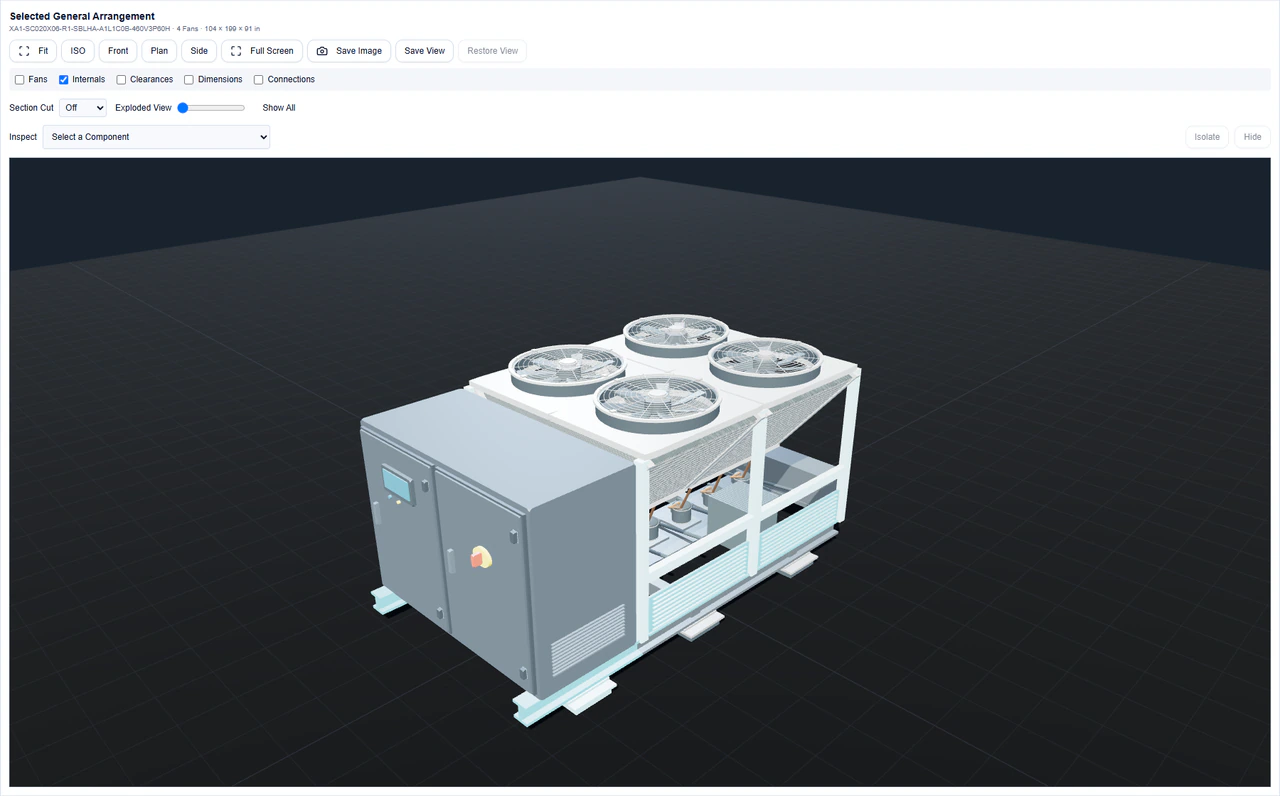Open the Inspect component dropdown
The width and height of the screenshot is (1280, 796).
pyautogui.click(x=157, y=137)
